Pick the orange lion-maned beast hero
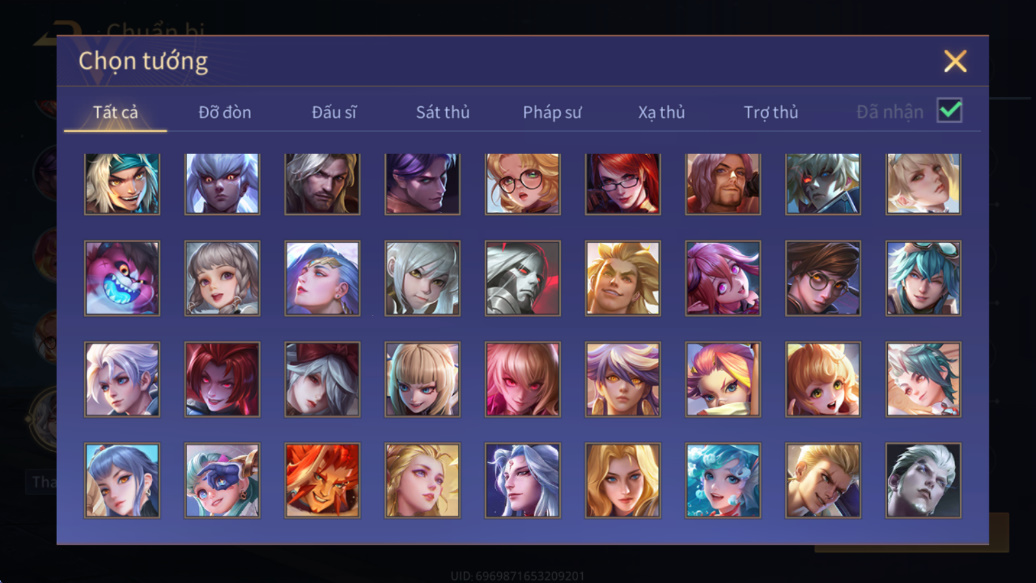The width and height of the screenshot is (1036, 583). 322,480
